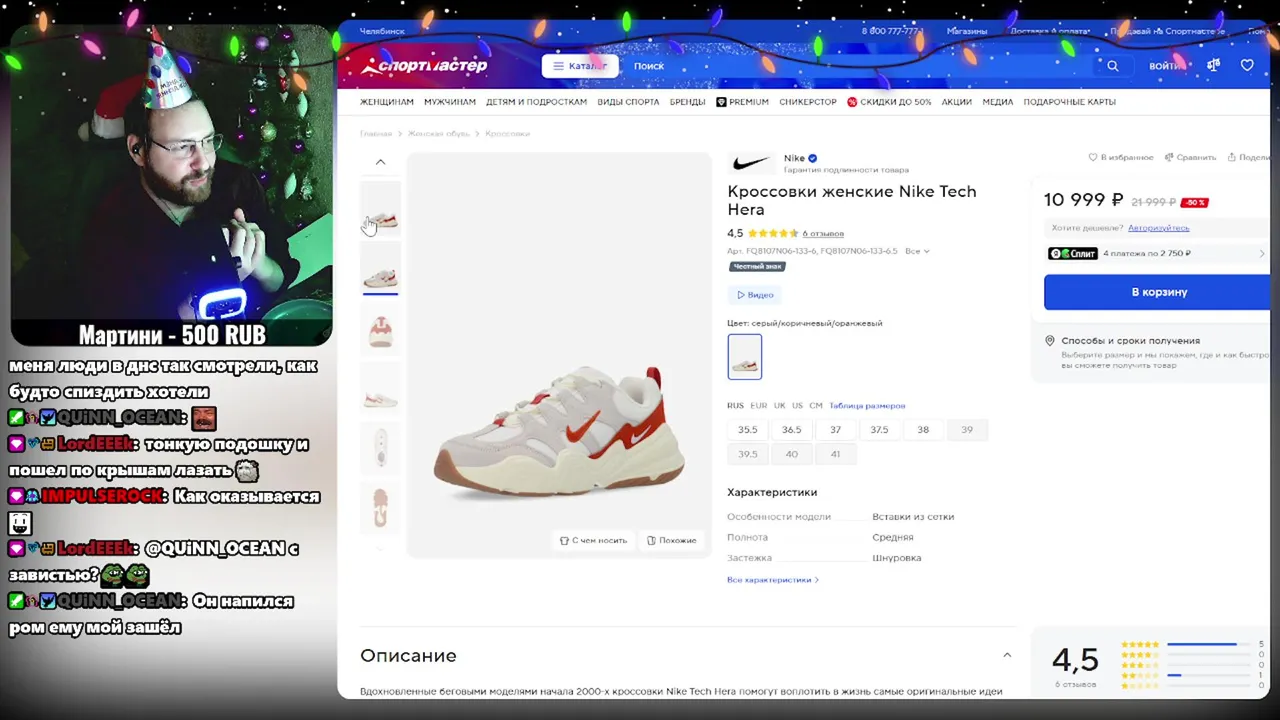Open Подарочные карты section

click(1070, 102)
